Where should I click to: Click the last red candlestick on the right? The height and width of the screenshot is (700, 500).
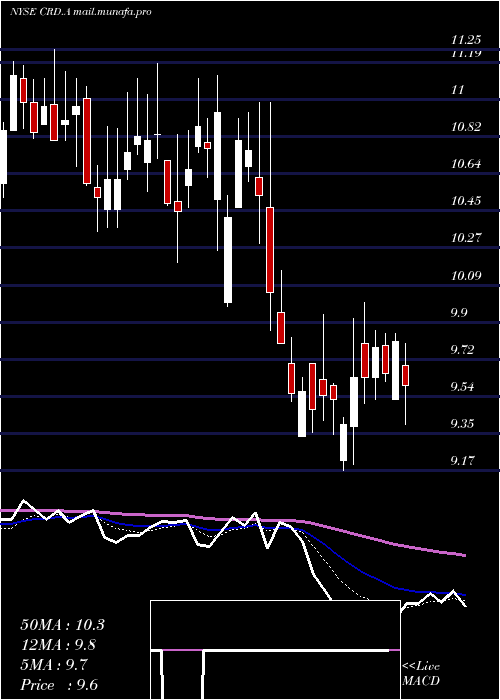click(405, 375)
